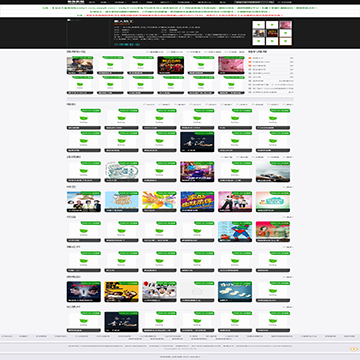Open the colorful paint-splash variety show thumbnail
The width and height of the screenshot is (360, 360).
tap(159, 202)
